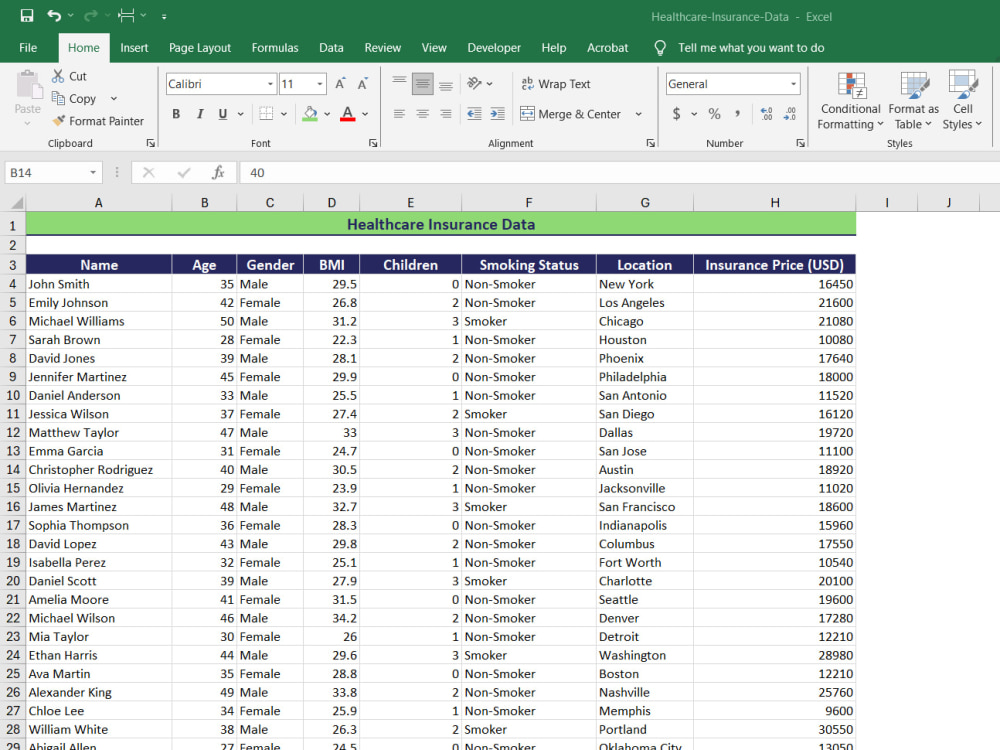This screenshot has height=750, width=1000.
Task: Click the Align Left icon
Action: pyautogui.click(x=399, y=114)
